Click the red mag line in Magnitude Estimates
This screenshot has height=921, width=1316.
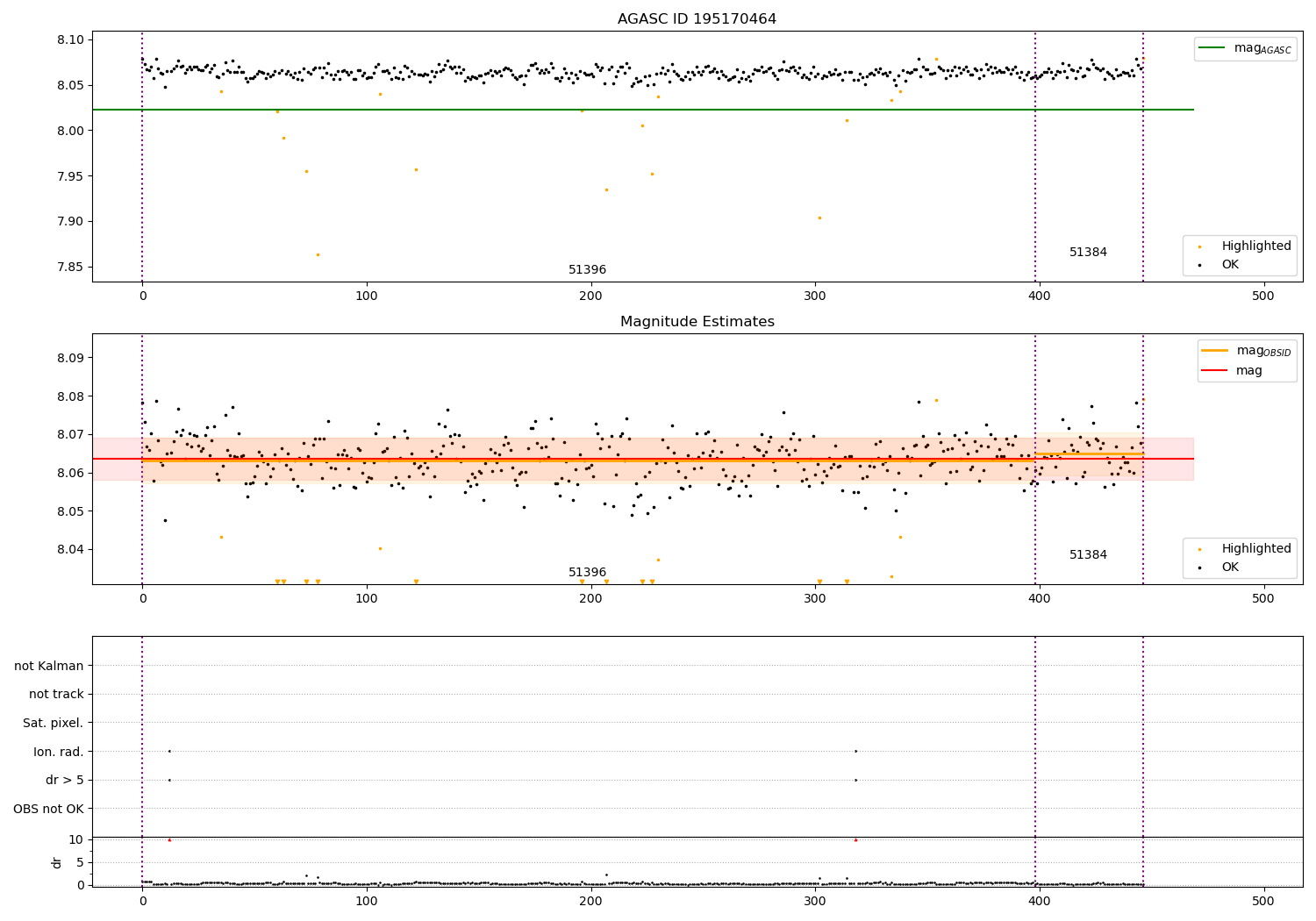[642, 459]
